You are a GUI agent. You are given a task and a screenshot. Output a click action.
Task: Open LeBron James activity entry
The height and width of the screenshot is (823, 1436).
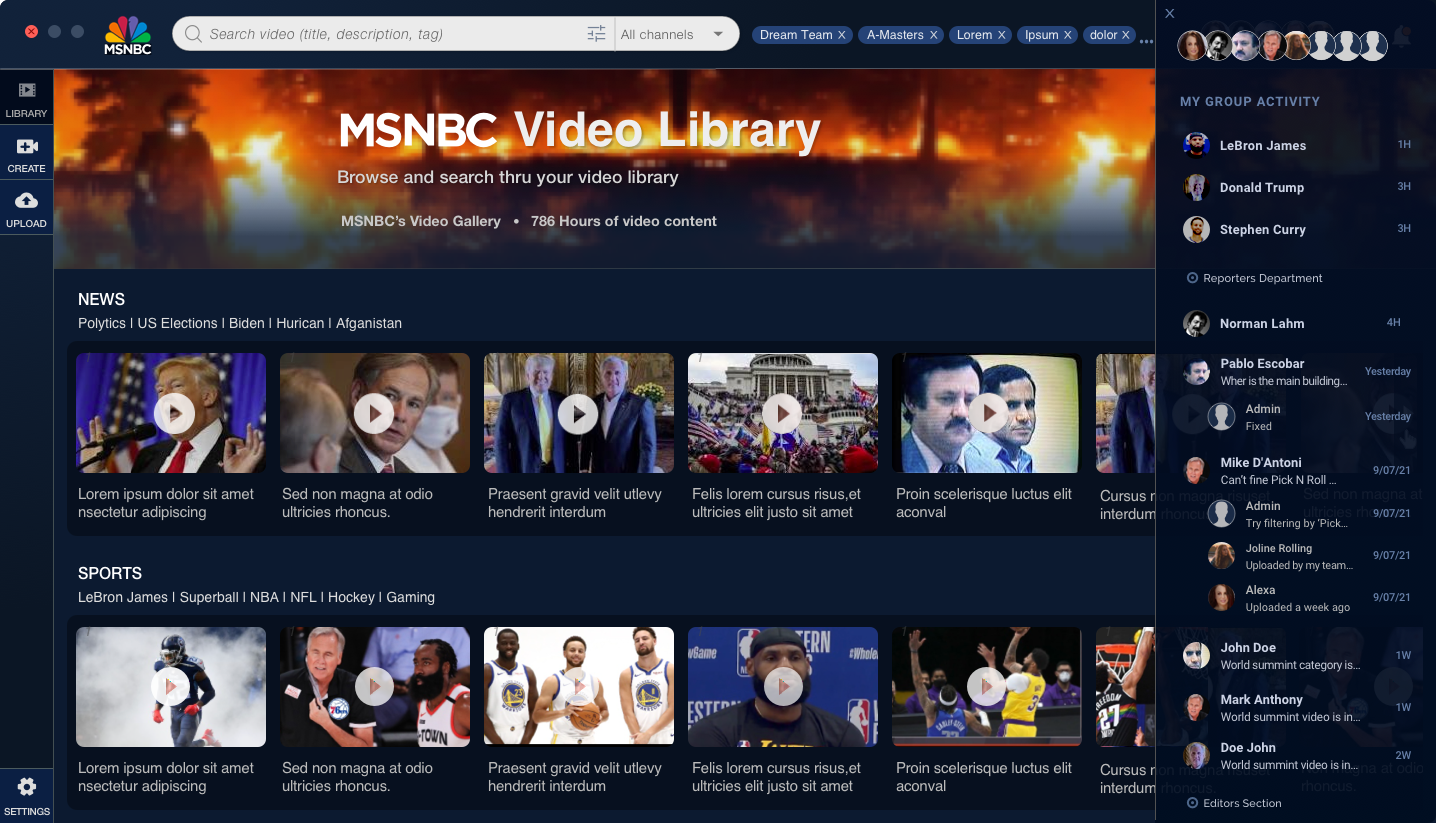coord(1262,145)
